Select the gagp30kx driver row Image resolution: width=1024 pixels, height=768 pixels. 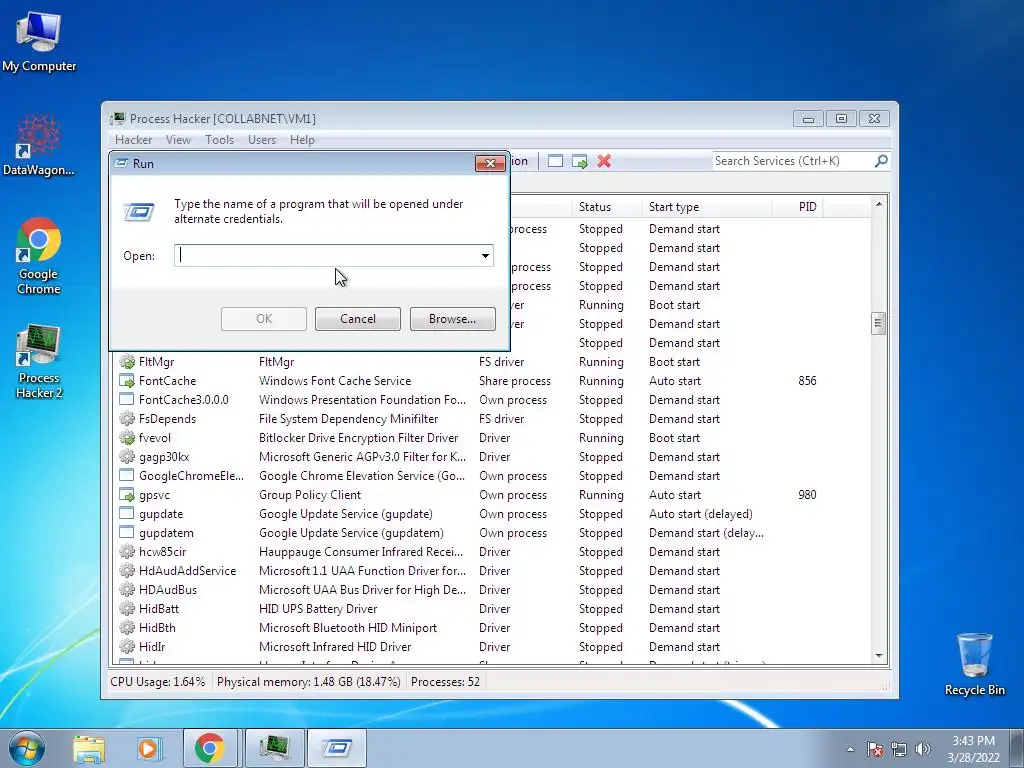click(492, 457)
